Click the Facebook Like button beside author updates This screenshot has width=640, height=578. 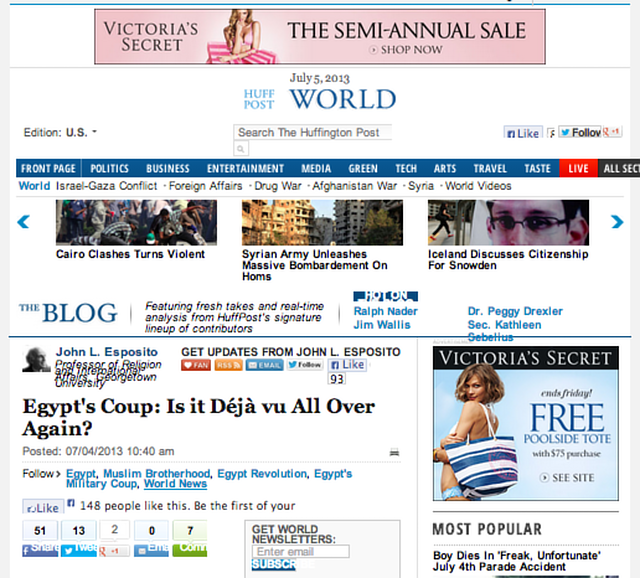(x=347, y=365)
